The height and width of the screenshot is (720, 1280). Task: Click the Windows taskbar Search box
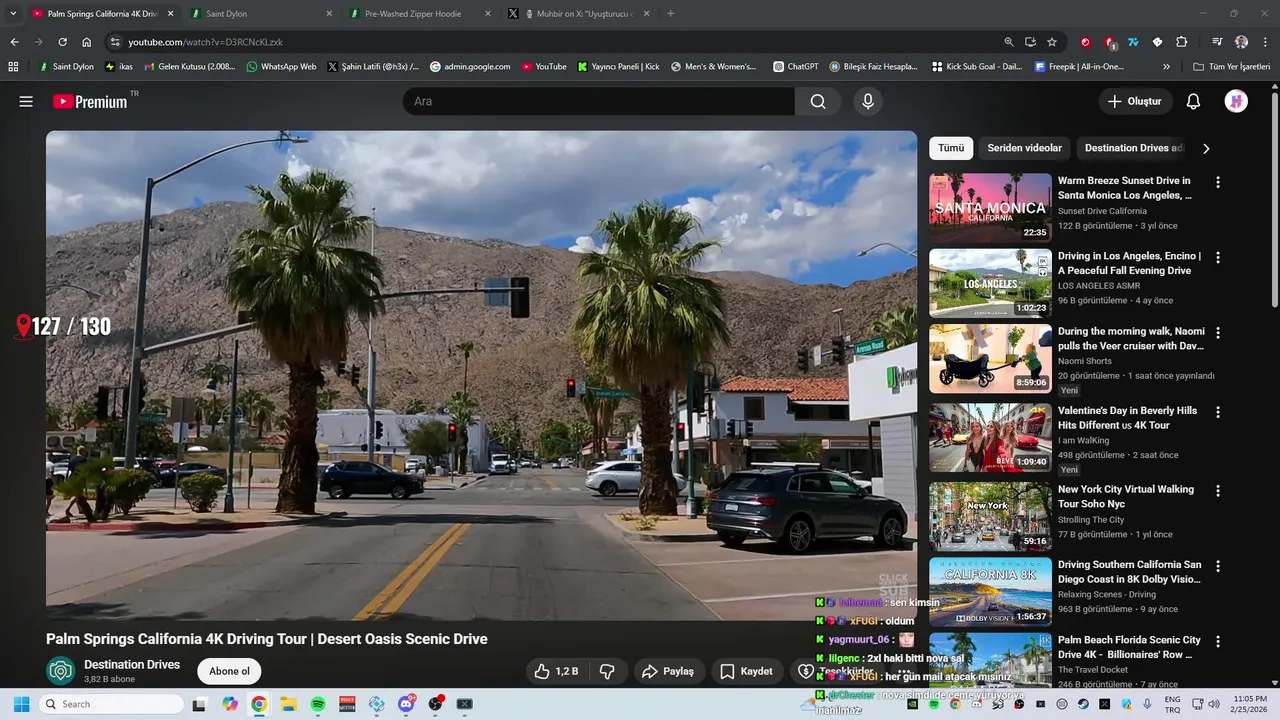(111, 704)
